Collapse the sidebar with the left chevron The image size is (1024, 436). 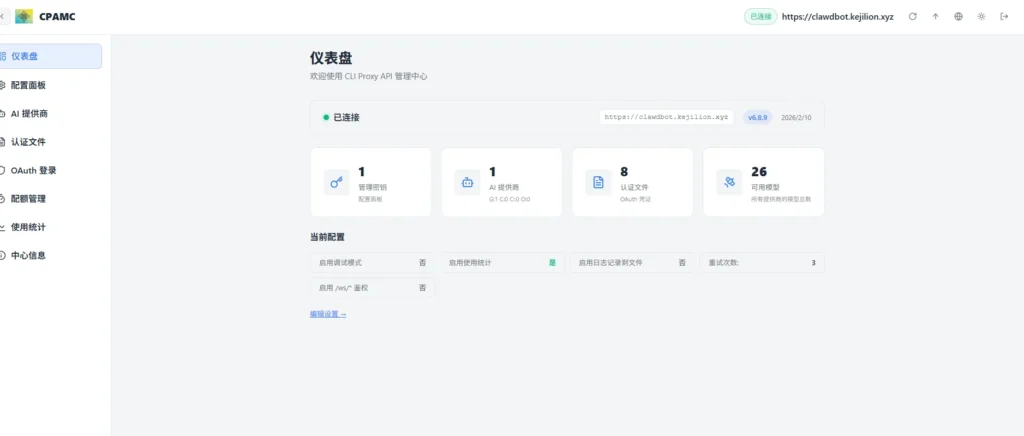(3, 17)
